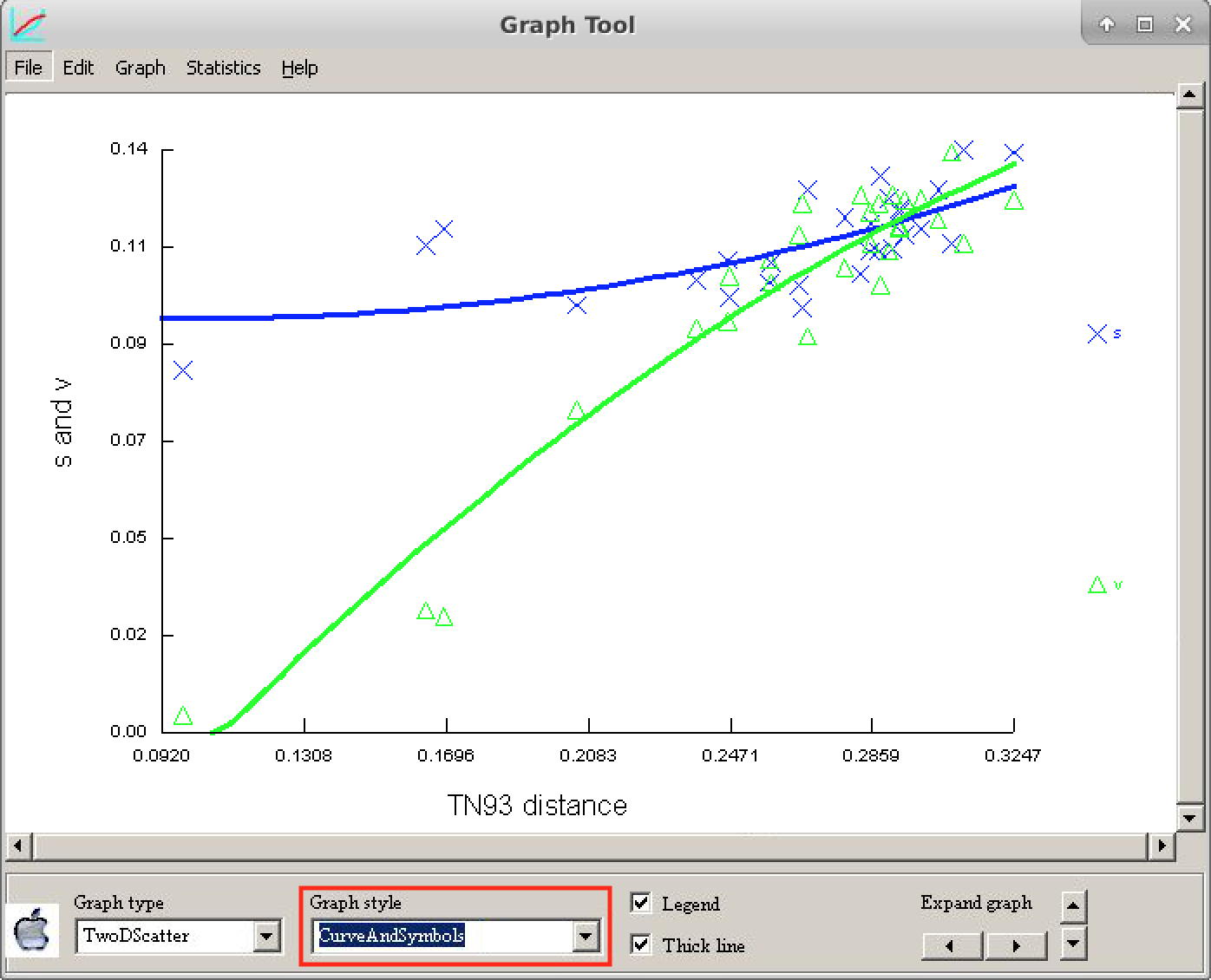The height and width of the screenshot is (980, 1211).
Task: Open the Graph type dropdown
Action: click(268, 936)
